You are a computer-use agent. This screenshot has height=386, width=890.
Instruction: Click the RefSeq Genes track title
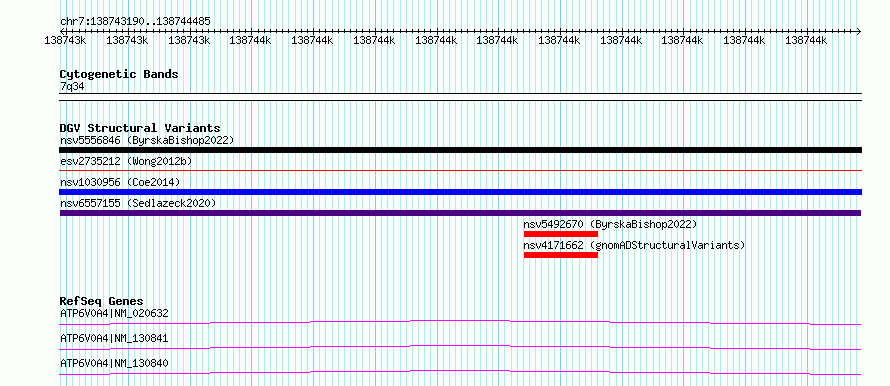point(102,301)
